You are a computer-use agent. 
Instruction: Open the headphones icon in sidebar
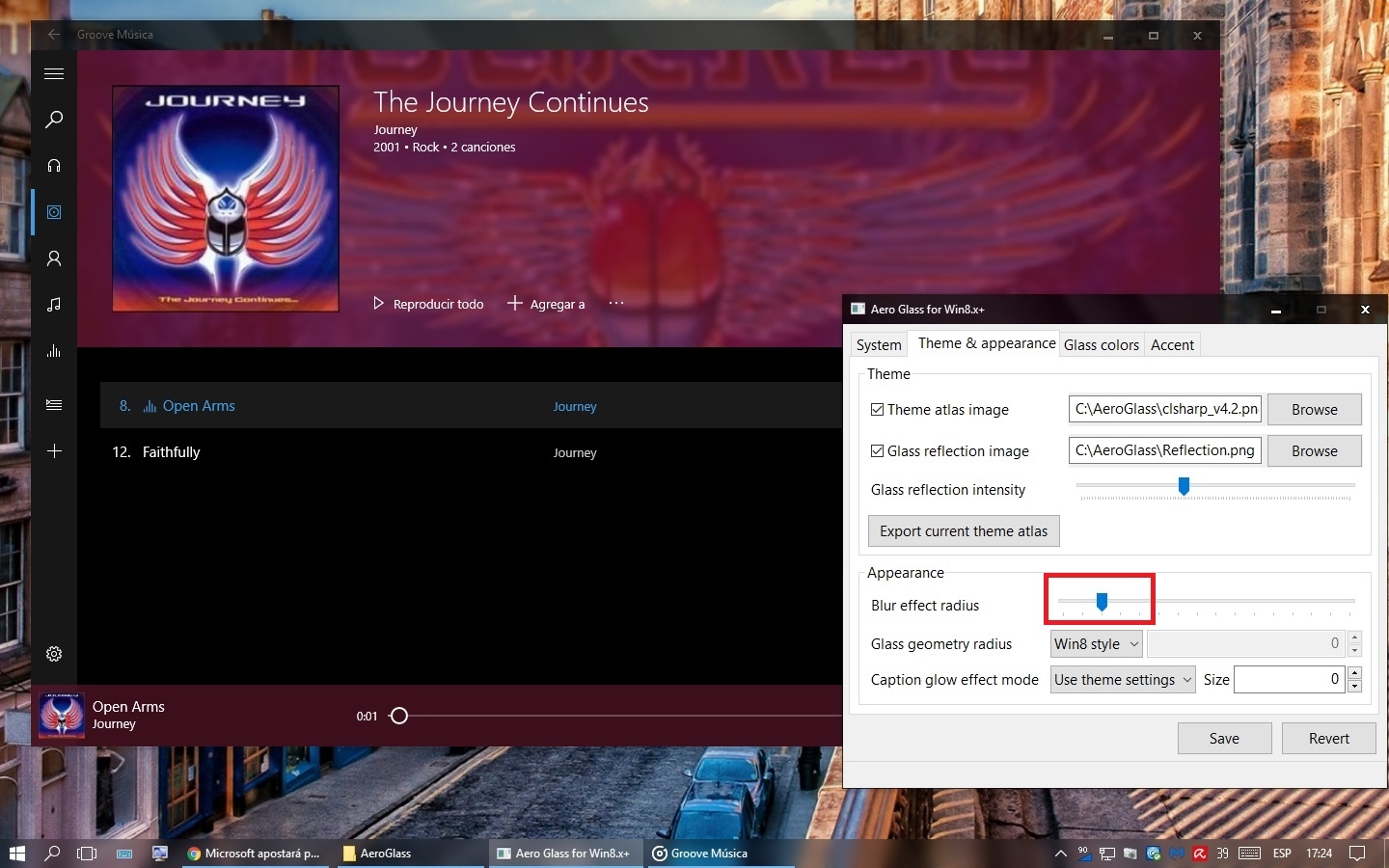coord(54,166)
